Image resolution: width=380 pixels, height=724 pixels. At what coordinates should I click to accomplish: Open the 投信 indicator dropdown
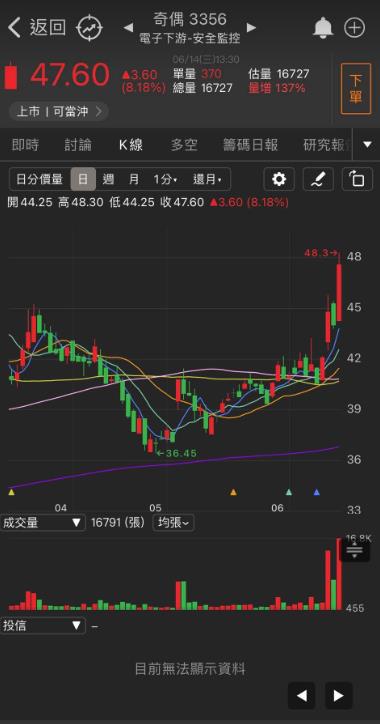click(x=42, y=626)
